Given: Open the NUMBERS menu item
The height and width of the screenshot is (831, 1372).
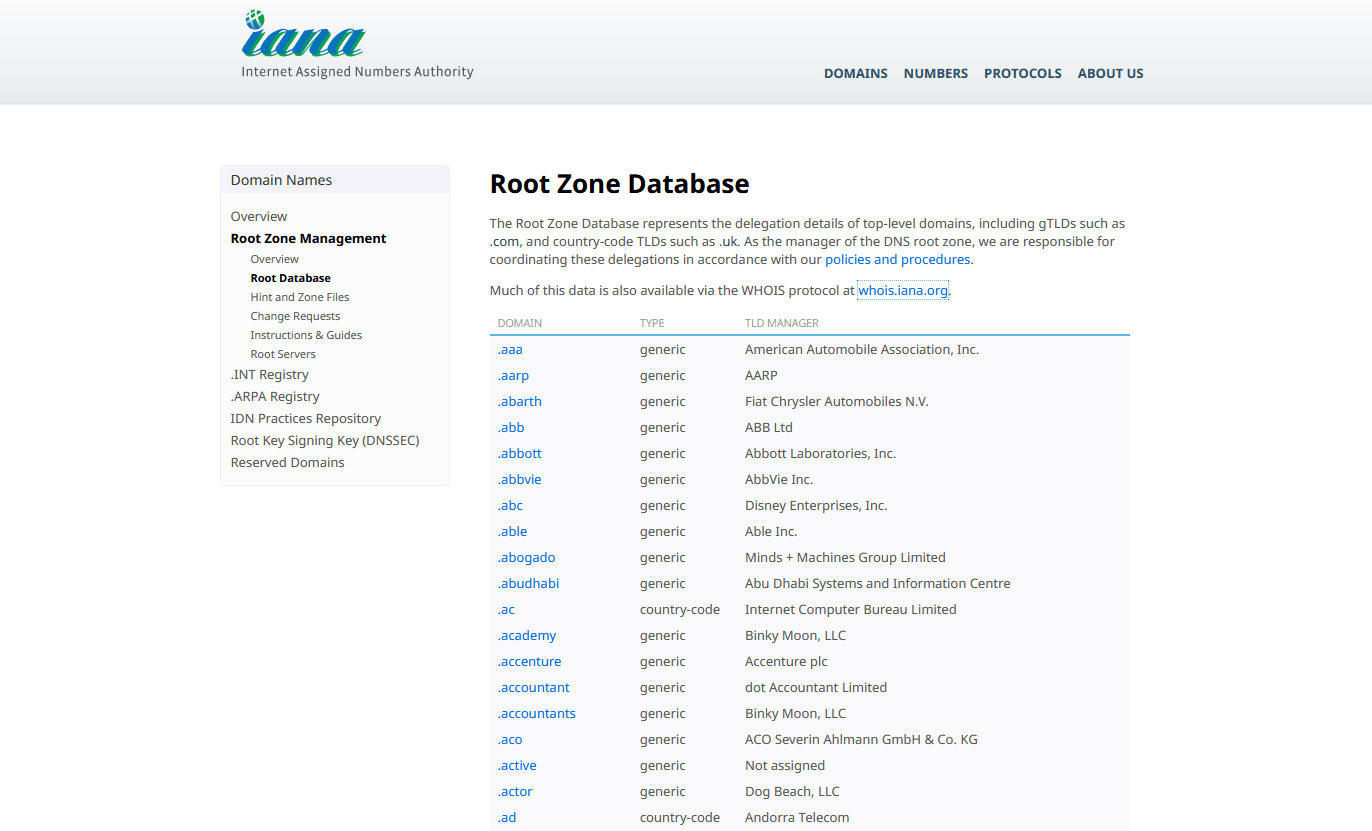Looking at the screenshot, I should point(936,73).
